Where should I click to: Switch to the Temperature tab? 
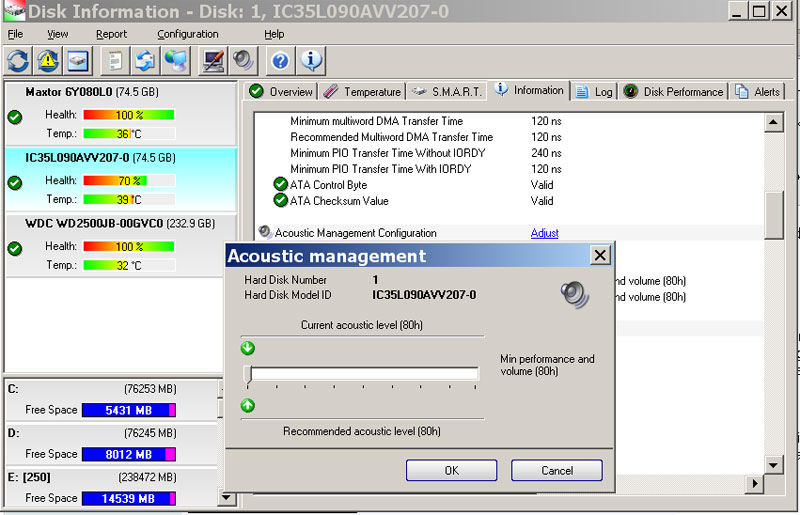[363, 92]
